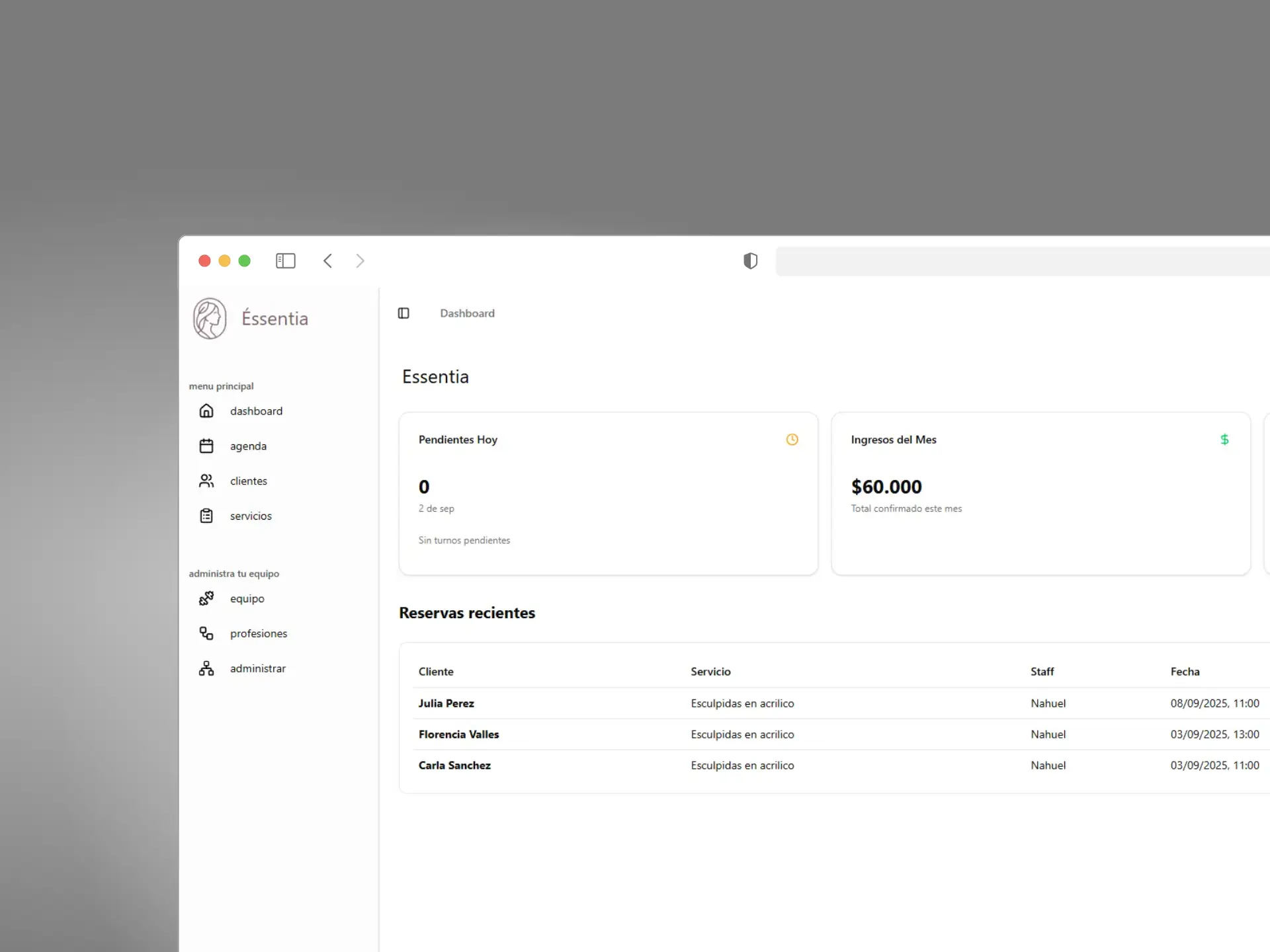Click the Éssentia brand name in sidebar
This screenshot has height=952, width=1270.
[x=275, y=318]
